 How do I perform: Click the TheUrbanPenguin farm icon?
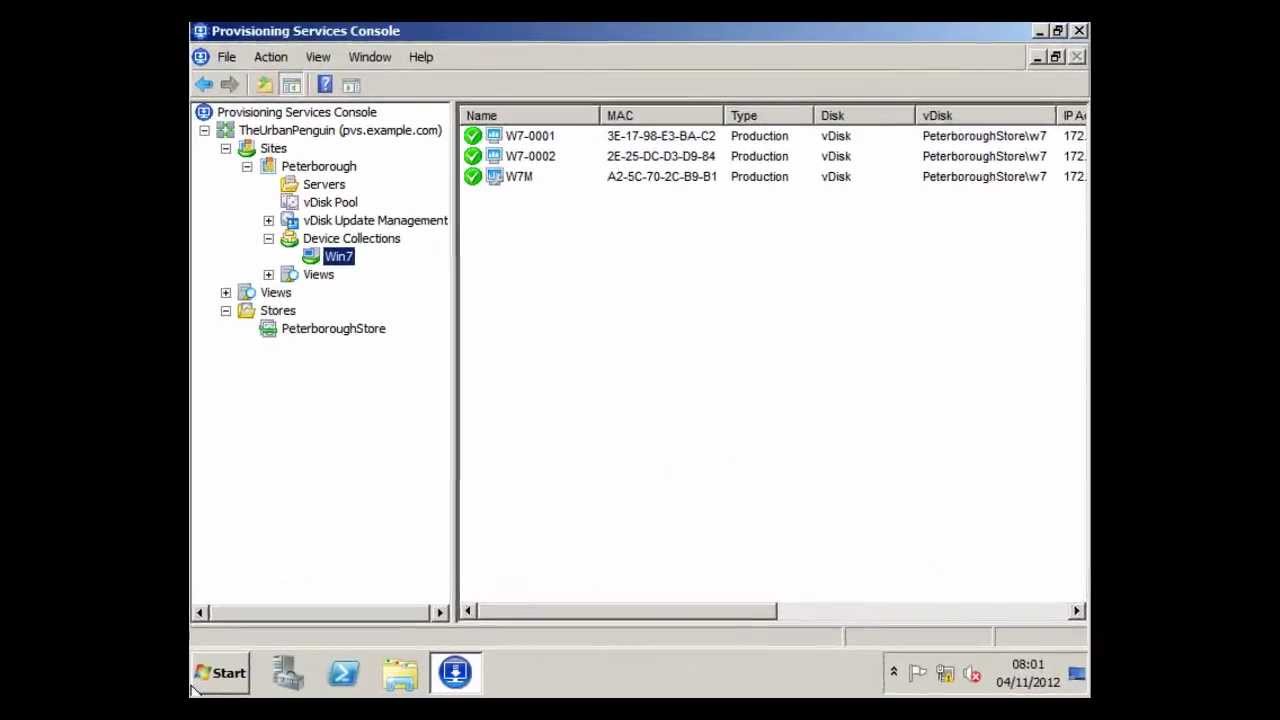[226, 130]
